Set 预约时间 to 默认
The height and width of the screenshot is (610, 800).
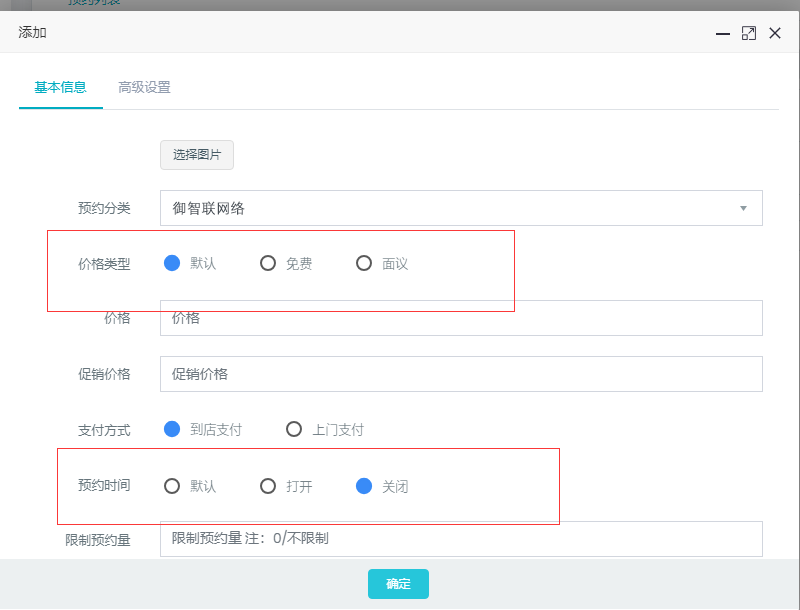coord(172,487)
